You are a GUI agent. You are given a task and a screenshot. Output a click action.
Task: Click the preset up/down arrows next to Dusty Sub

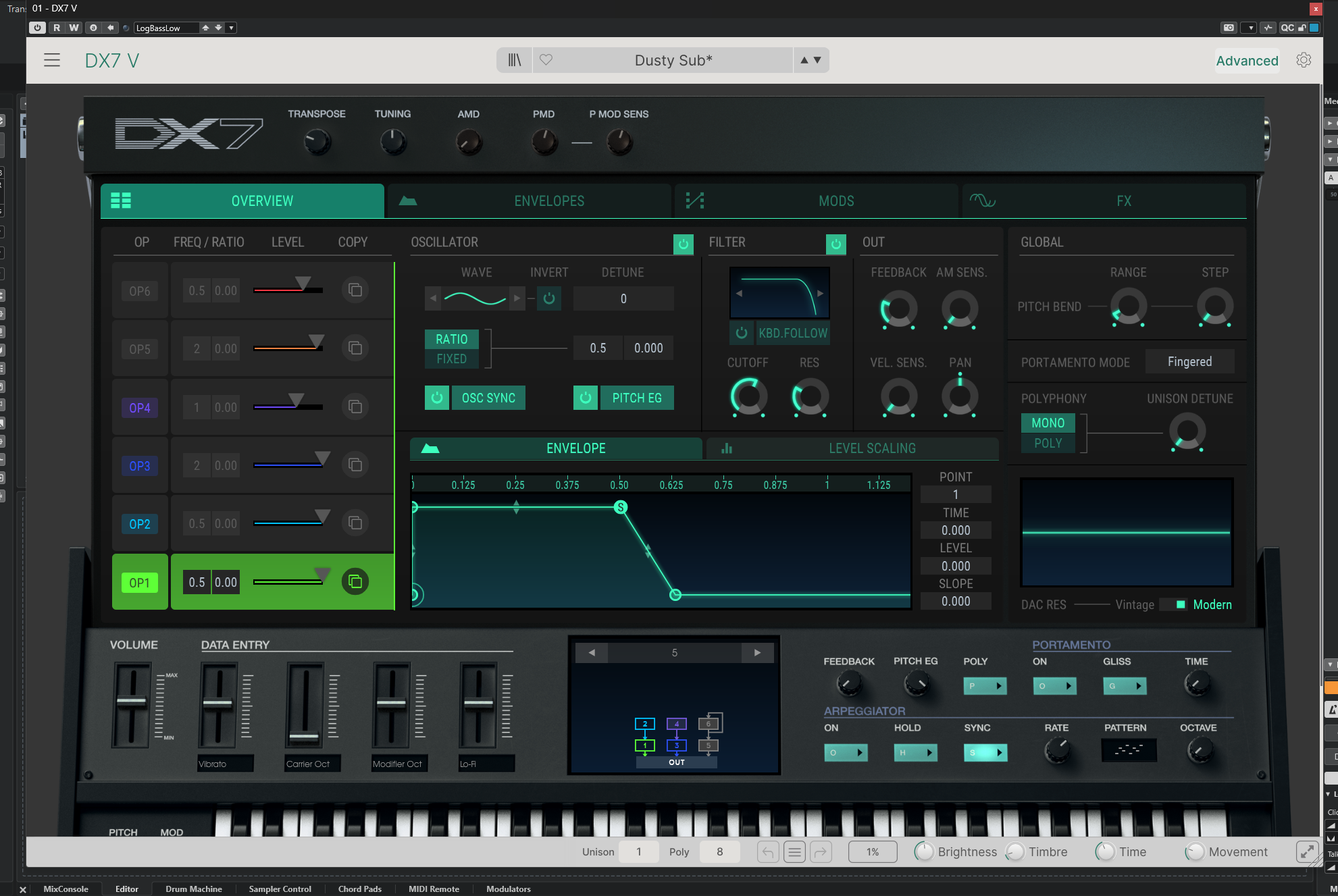tap(810, 60)
